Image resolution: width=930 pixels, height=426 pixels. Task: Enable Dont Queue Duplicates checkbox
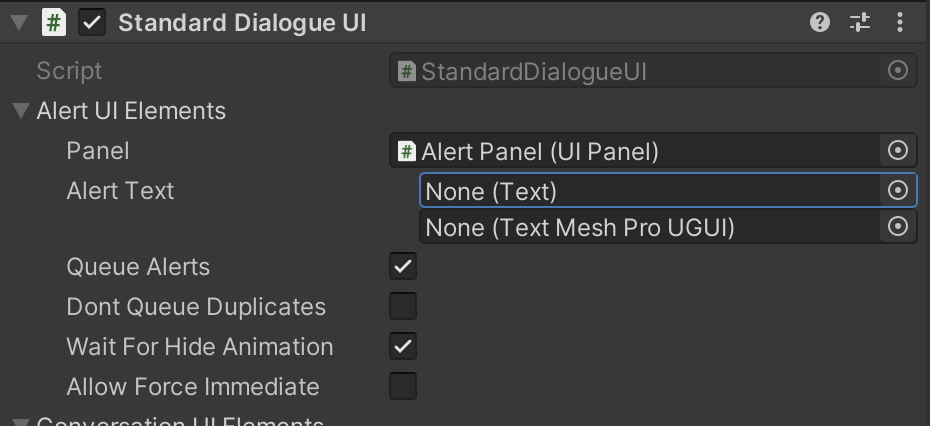click(403, 306)
